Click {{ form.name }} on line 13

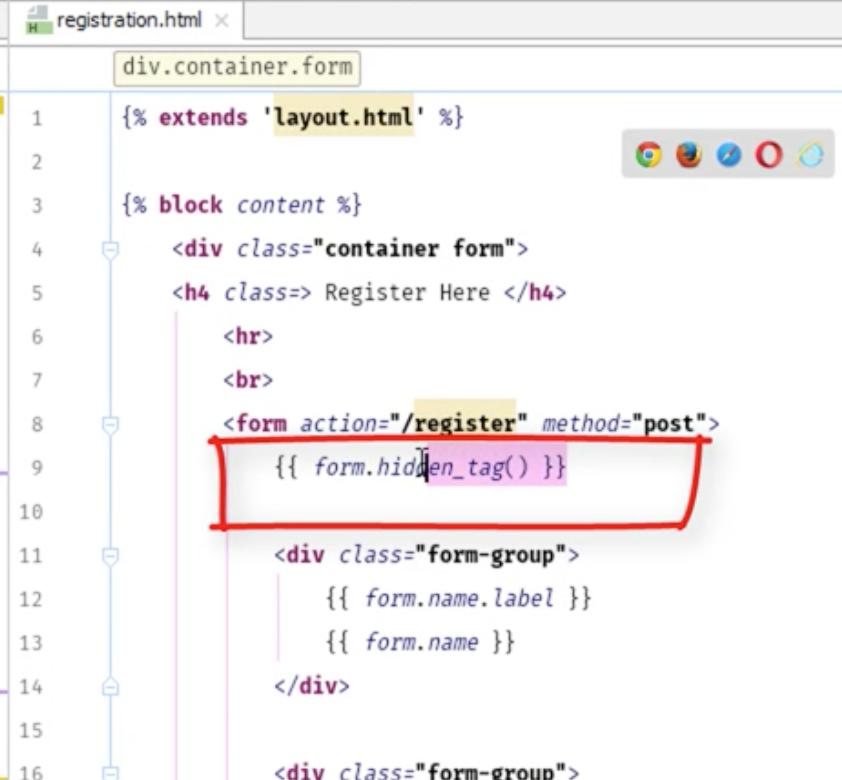click(420, 642)
